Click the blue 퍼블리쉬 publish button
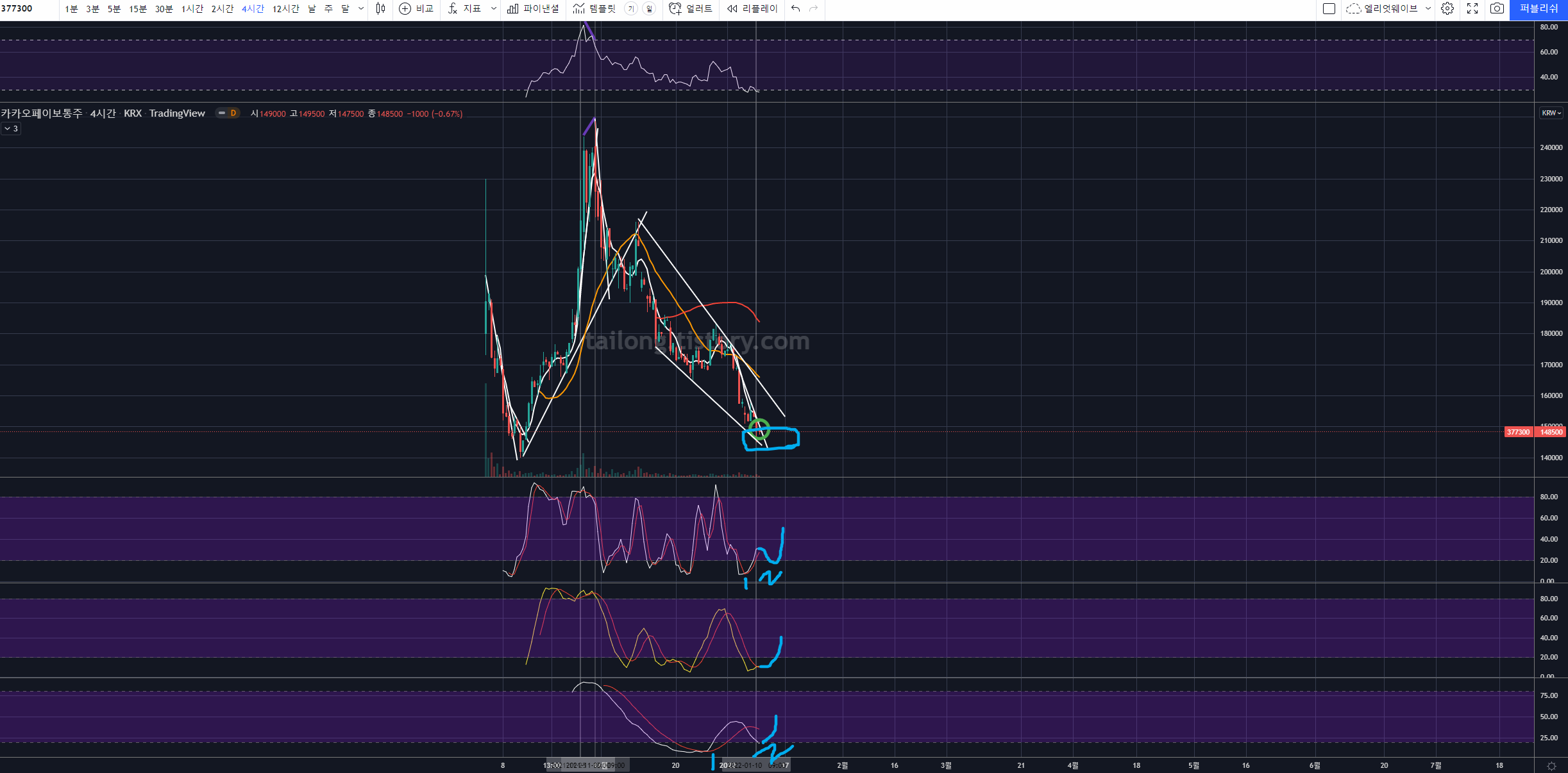 point(1538,8)
